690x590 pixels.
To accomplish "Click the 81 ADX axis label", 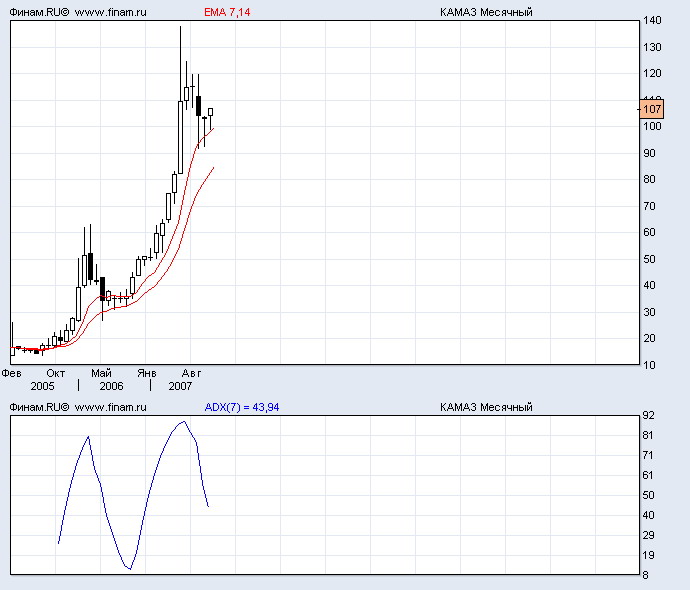I will pyautogui.click(x=649, y=436).
